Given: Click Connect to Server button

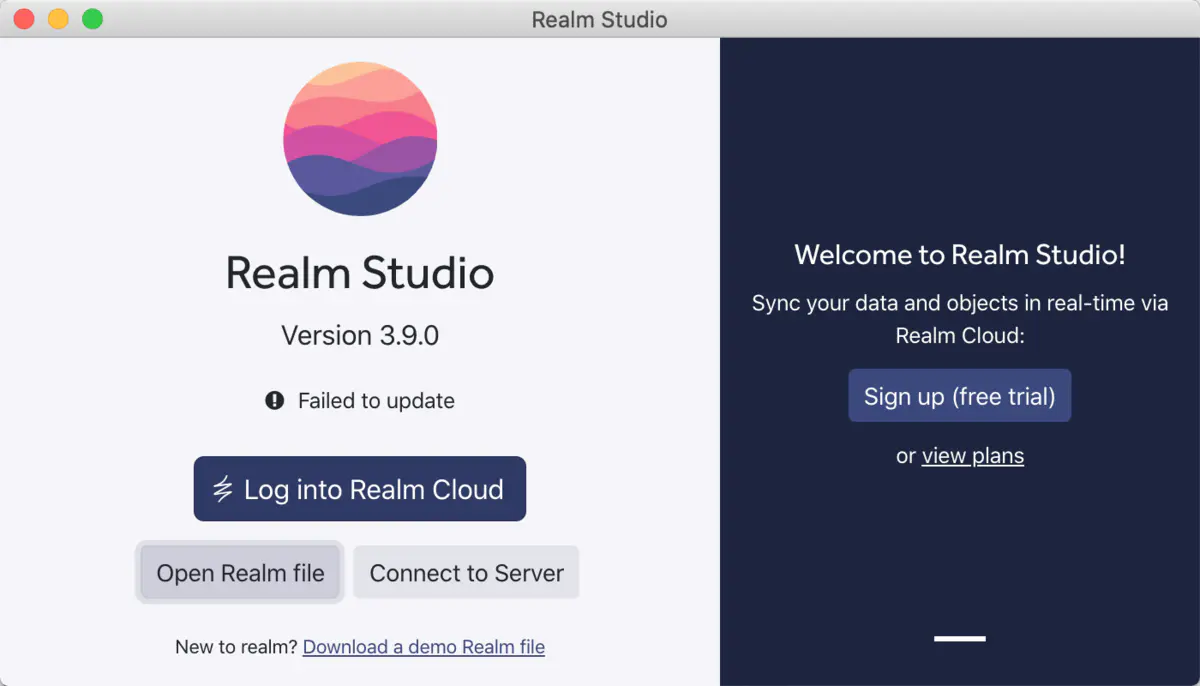Looking at the screenshot, I should click(x=466, y=573).
